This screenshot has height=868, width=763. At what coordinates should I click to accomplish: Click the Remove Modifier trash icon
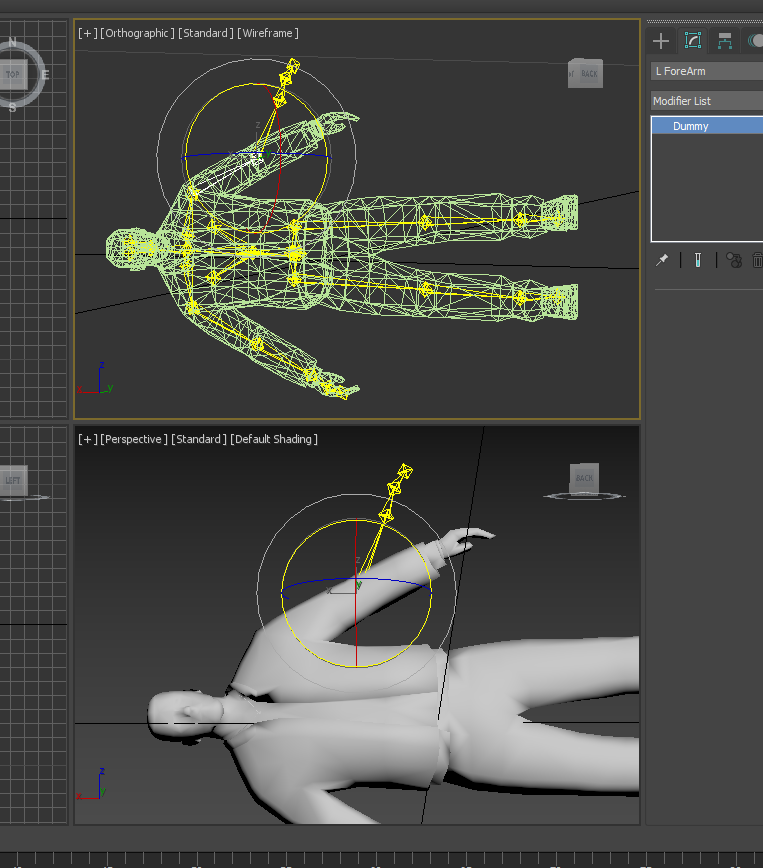tap(757, 260)
